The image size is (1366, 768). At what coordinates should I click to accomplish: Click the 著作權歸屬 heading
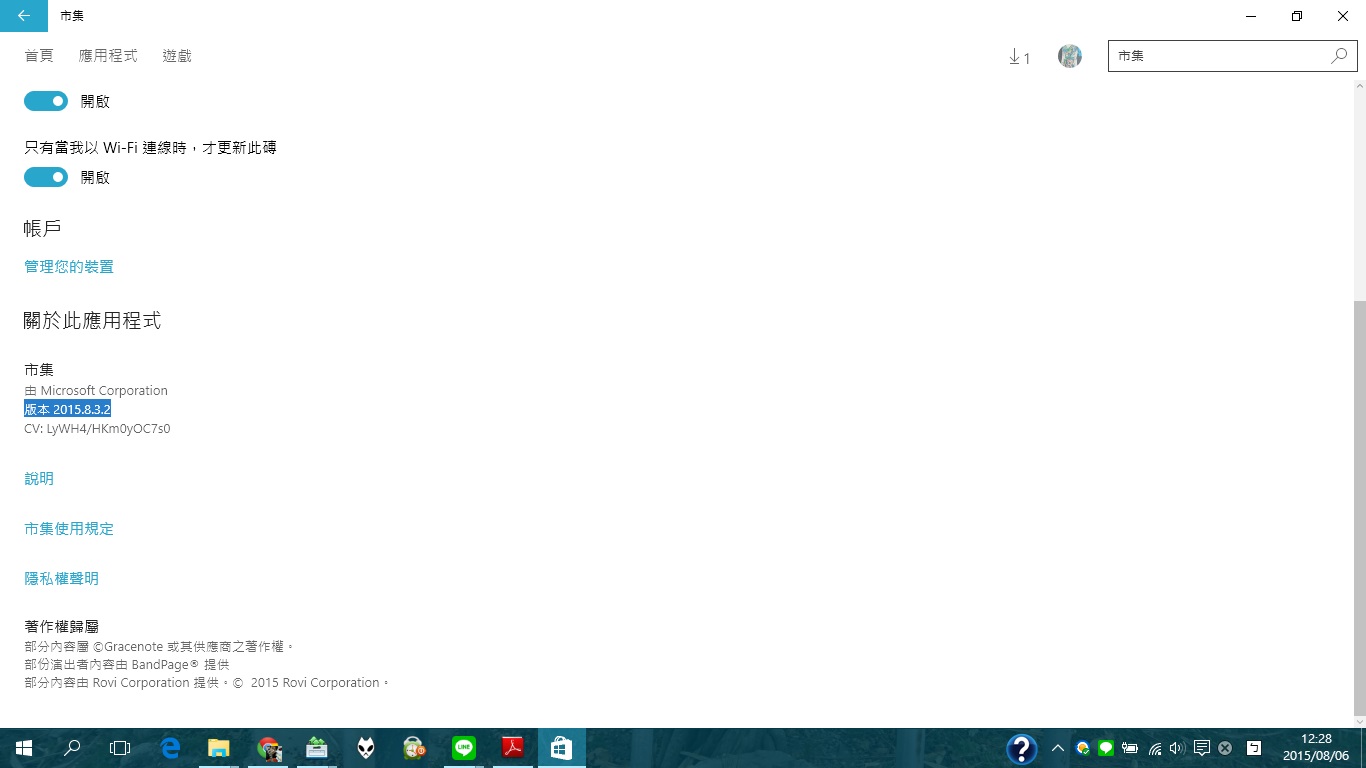point(61,627)
